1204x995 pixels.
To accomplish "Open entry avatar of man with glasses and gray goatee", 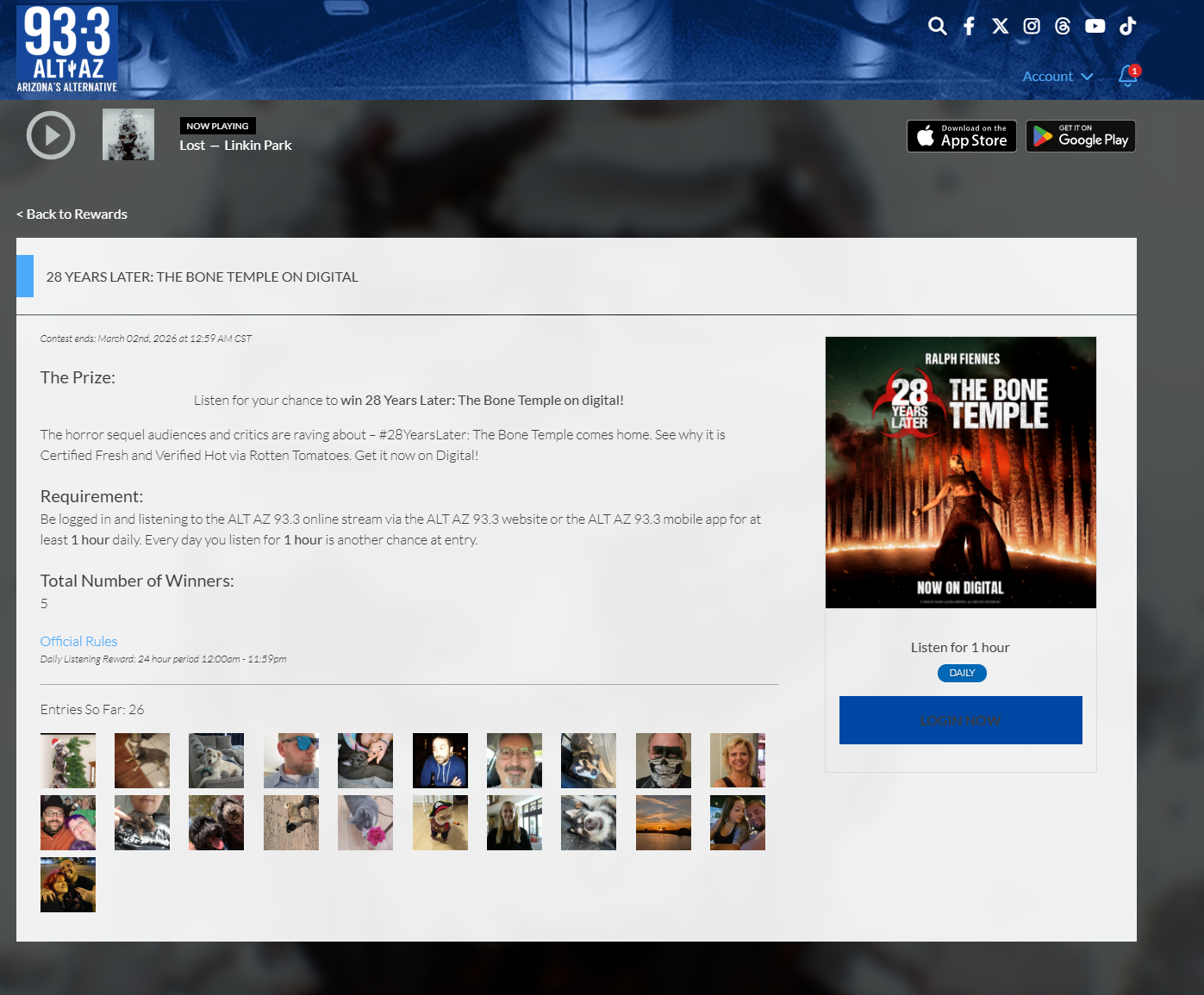I will pyautogui.click(x=515, y=761).
